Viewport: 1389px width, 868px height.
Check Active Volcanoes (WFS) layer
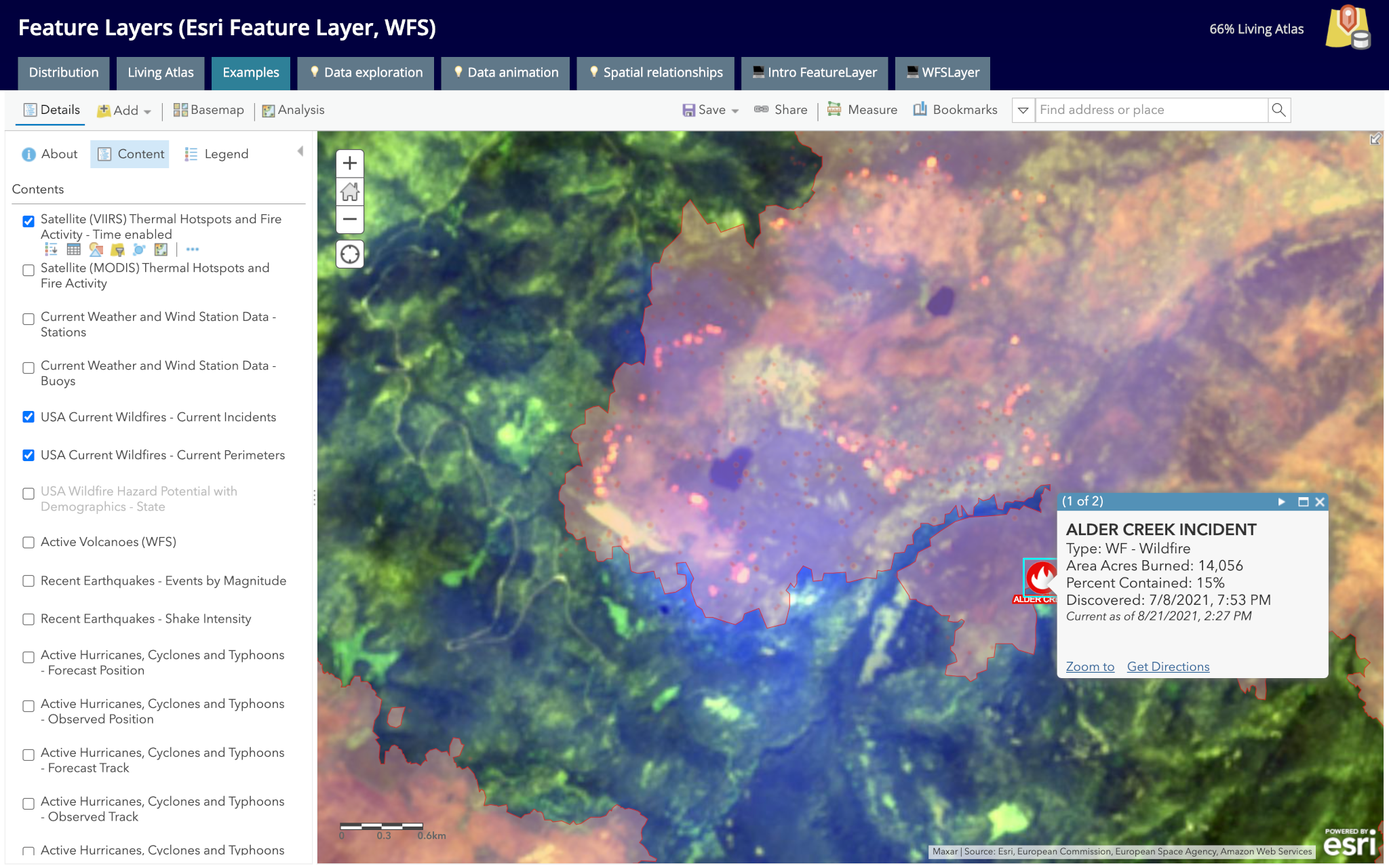pyautogui.click(x=28, y=542)
